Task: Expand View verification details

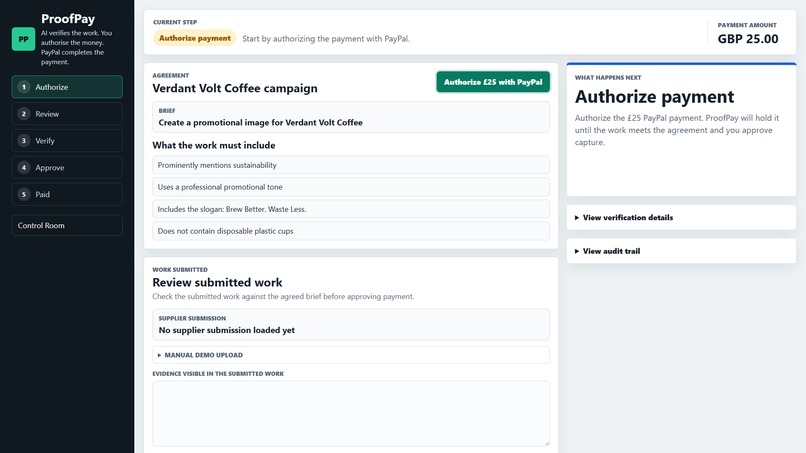Action: coord(681,218)
